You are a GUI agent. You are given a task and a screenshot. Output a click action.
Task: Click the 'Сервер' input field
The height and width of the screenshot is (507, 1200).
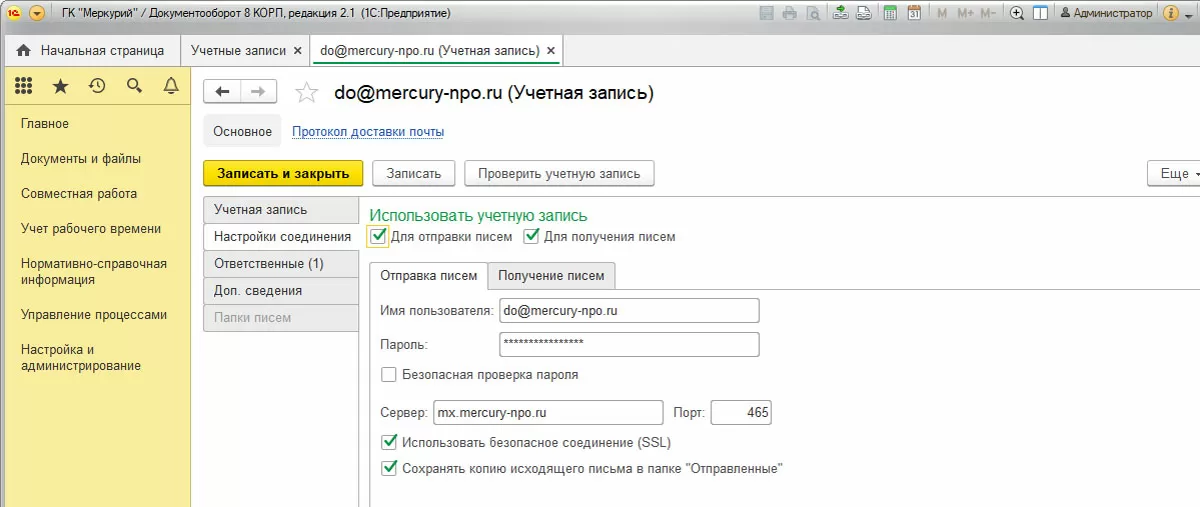point(547,412)
